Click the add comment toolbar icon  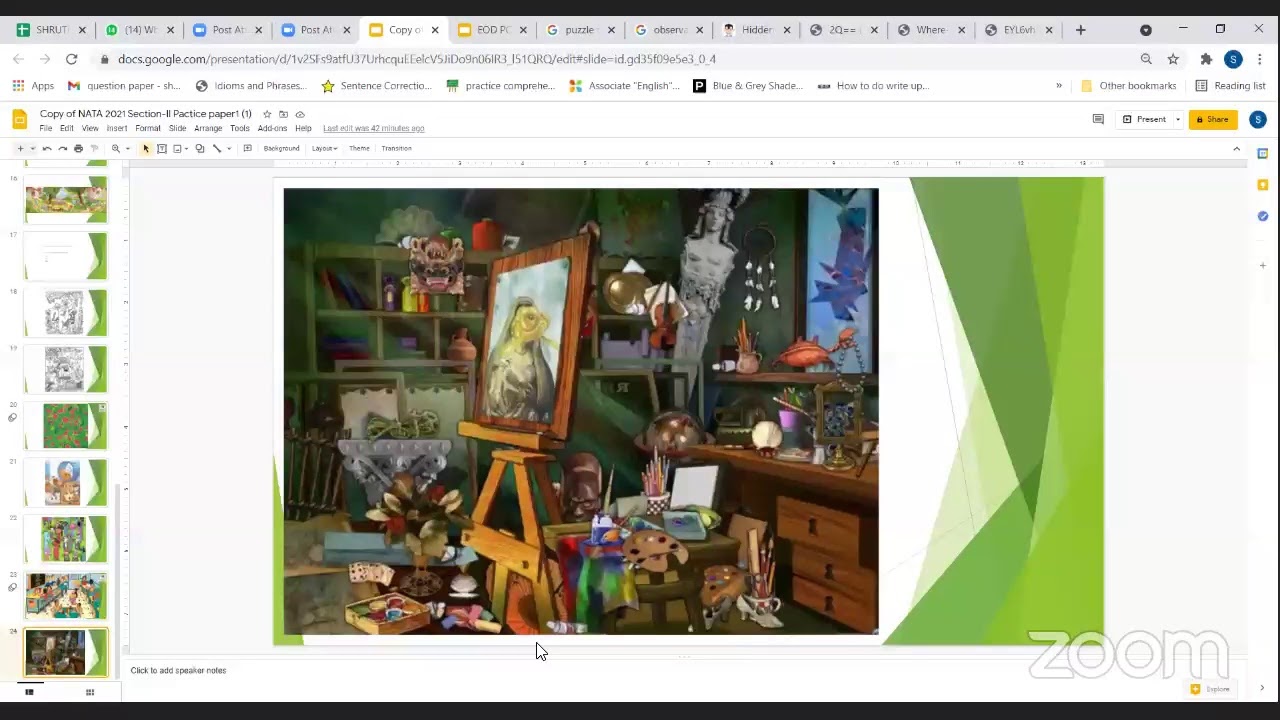(247, 149)
